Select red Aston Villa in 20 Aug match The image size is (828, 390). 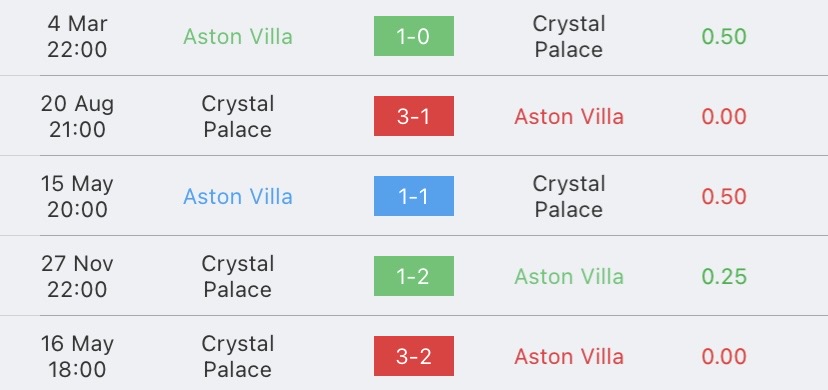[569, 117]
